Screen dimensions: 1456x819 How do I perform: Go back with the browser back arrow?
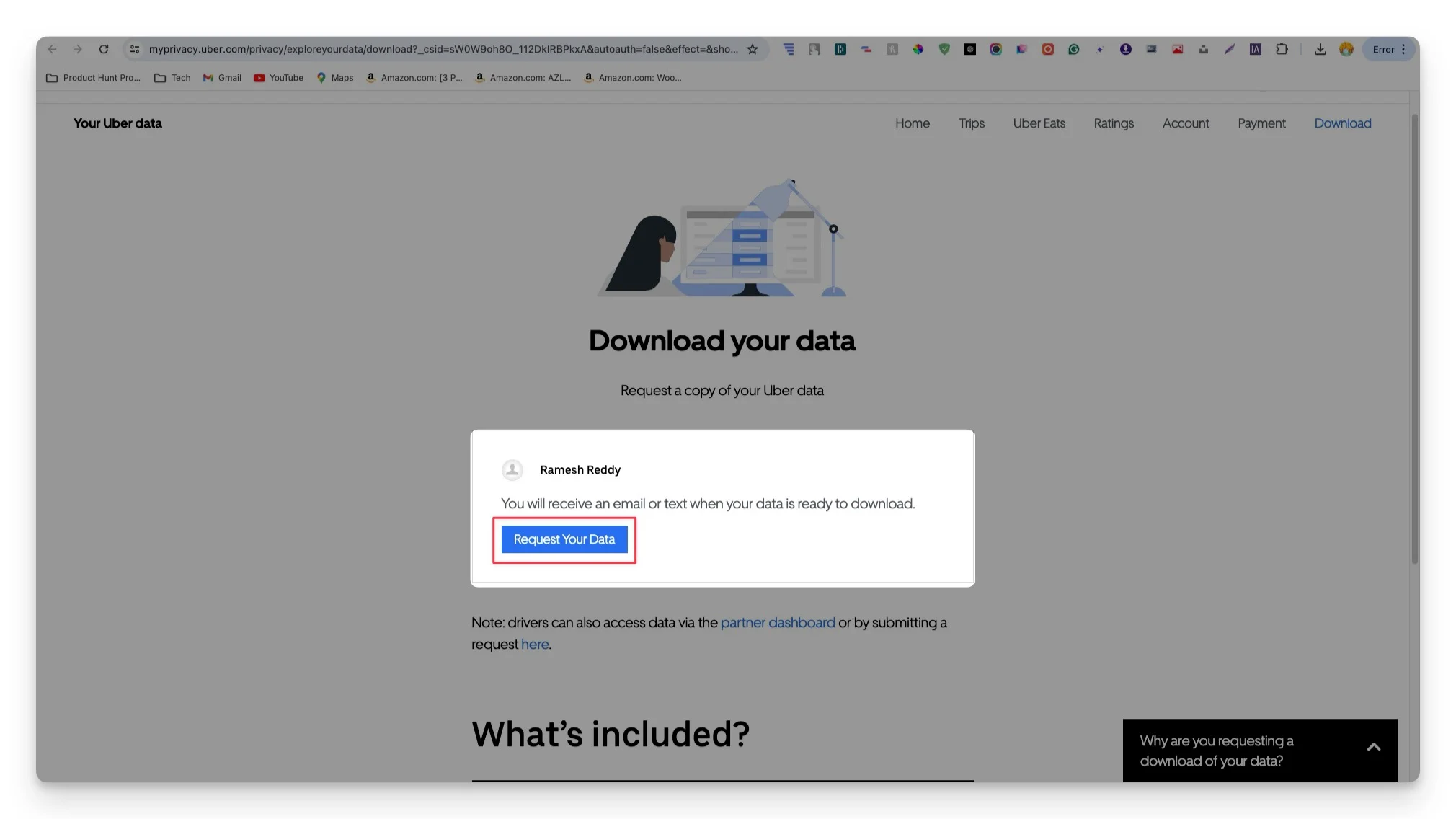52,49
